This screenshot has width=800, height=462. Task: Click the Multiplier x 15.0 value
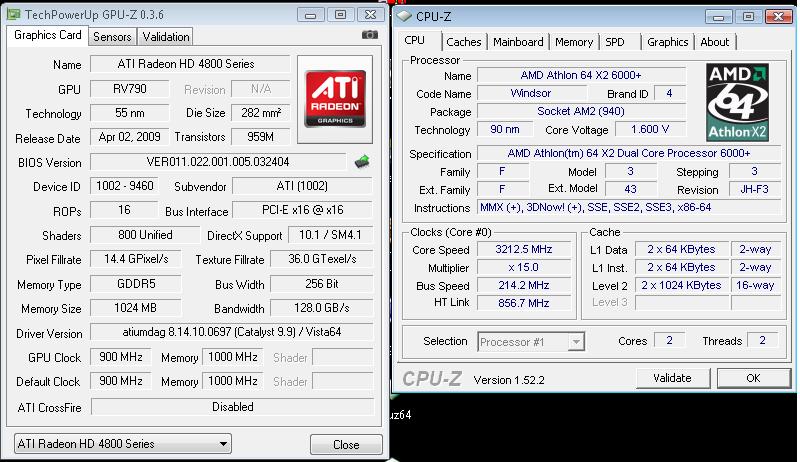tap(524, 267)
